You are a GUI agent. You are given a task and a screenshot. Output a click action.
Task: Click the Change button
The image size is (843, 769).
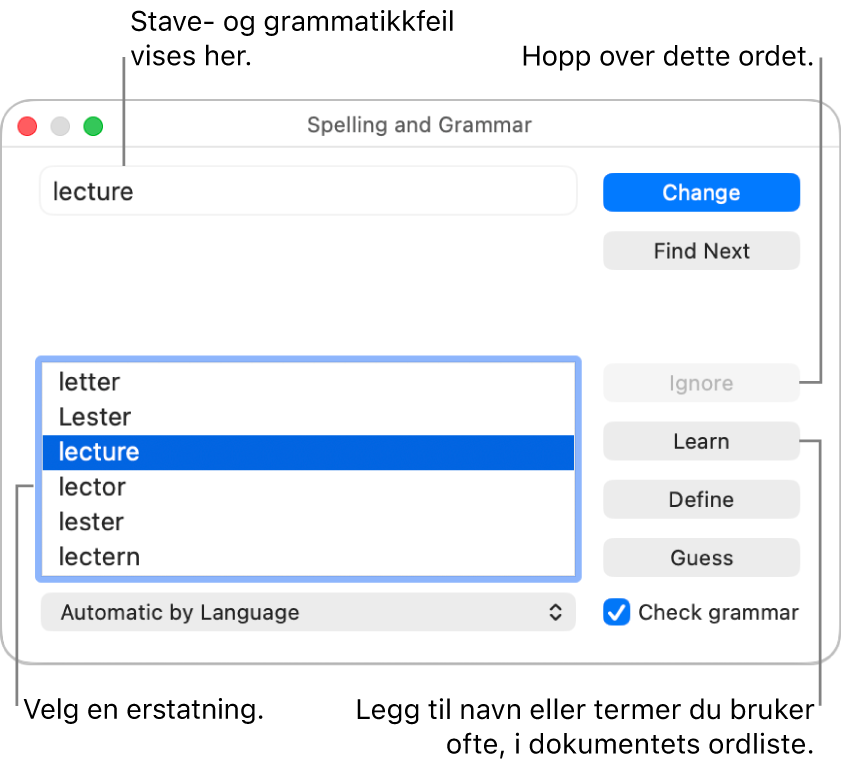pos(700,192)
